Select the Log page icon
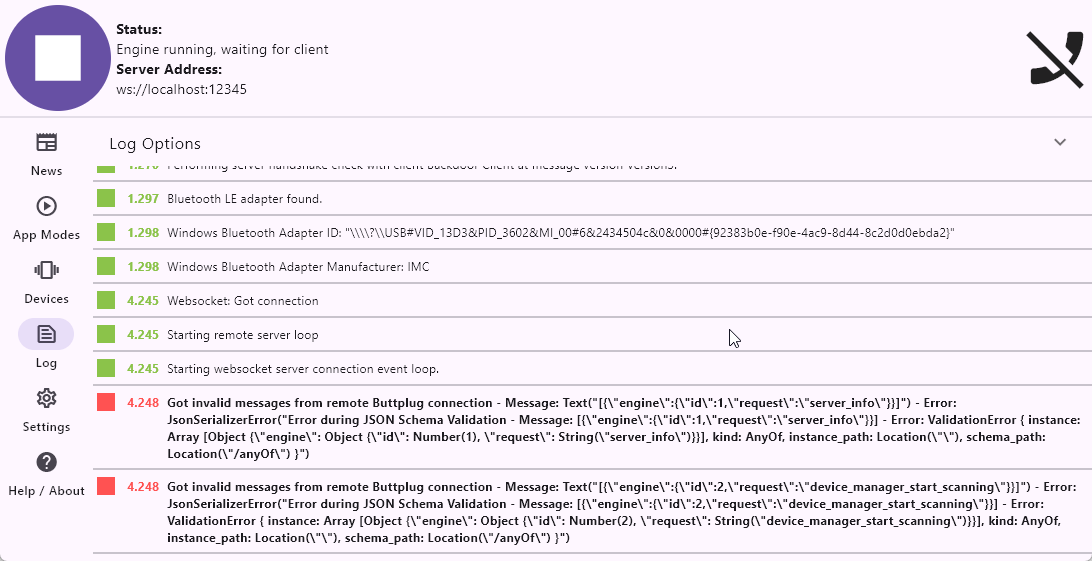 pyautogui.click(x=46, y=334)
